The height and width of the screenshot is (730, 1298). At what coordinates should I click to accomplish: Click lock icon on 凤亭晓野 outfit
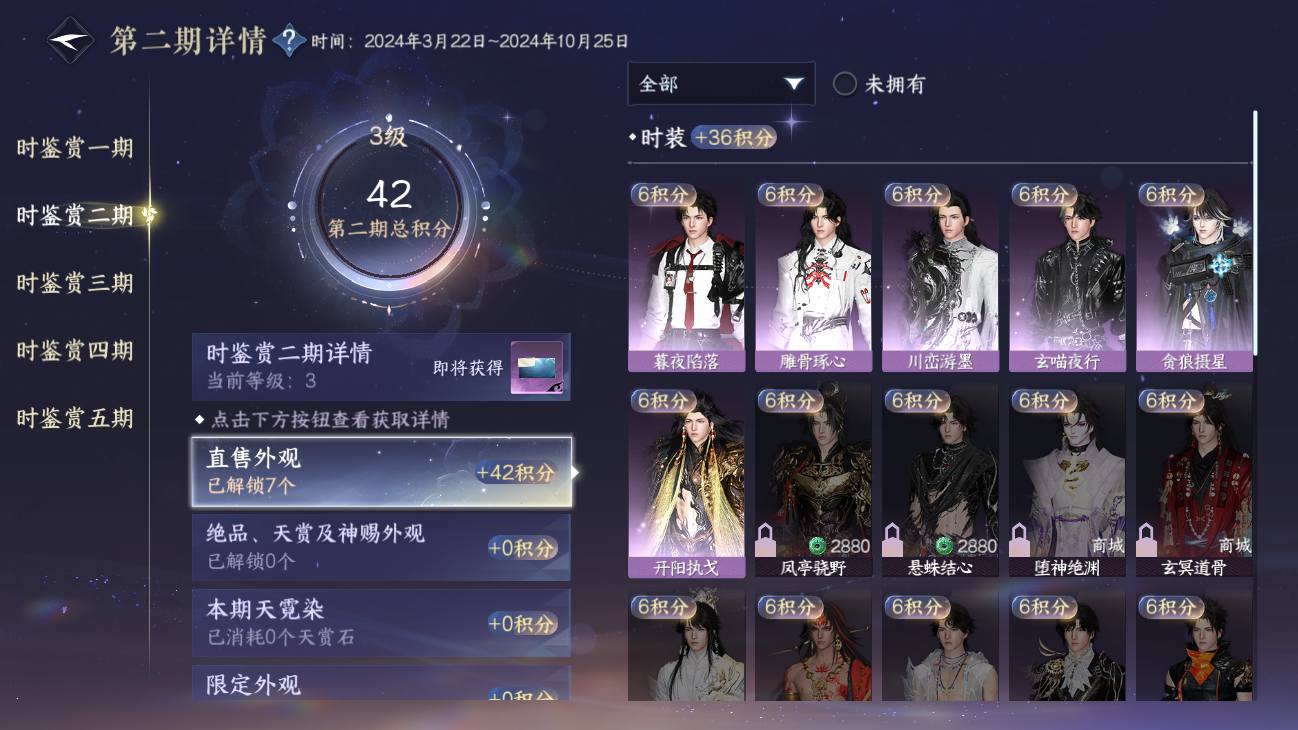pyautogui.click(x=765, y=540)
